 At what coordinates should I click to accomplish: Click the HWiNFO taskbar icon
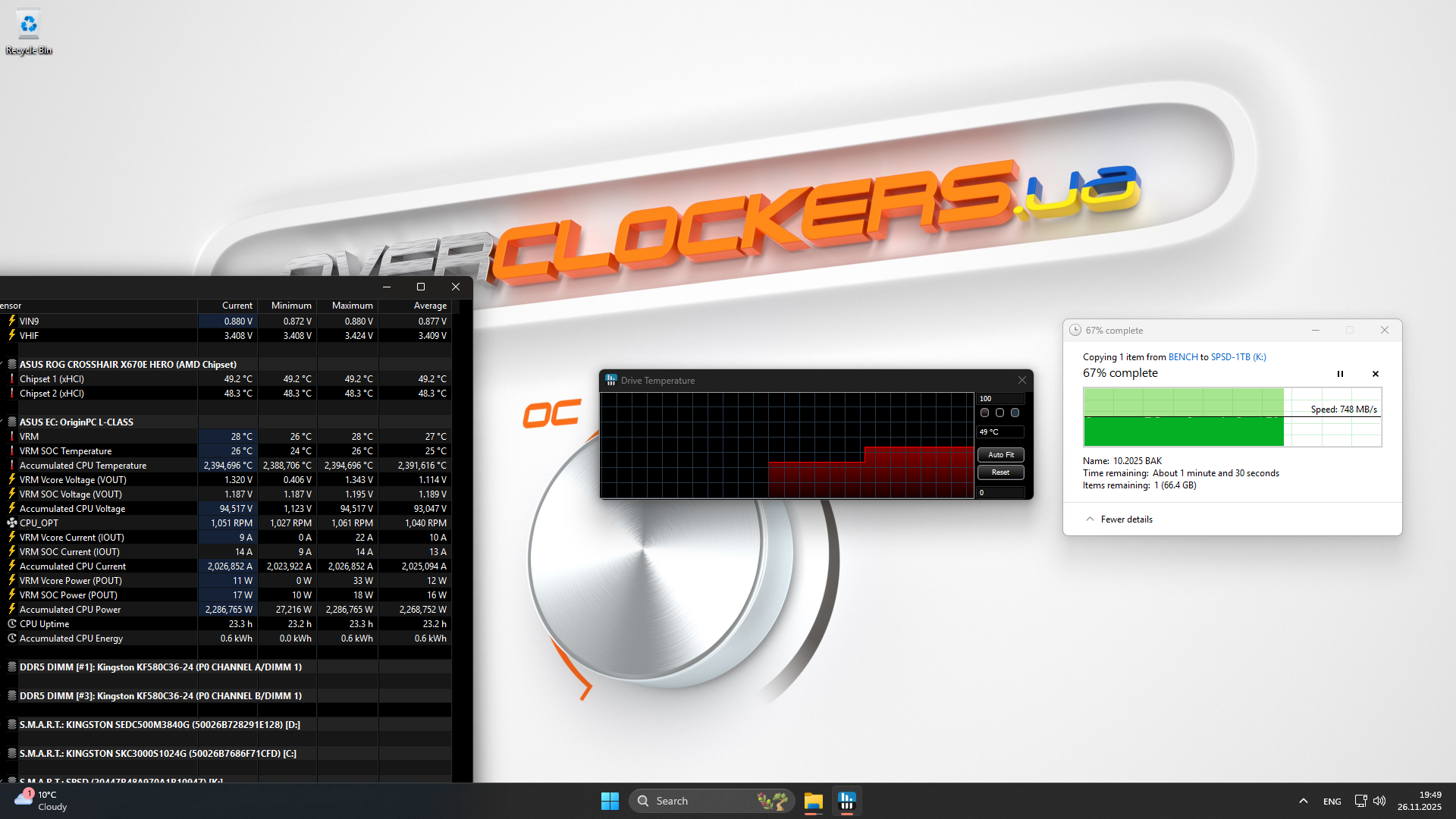click(x=846, y=801)
